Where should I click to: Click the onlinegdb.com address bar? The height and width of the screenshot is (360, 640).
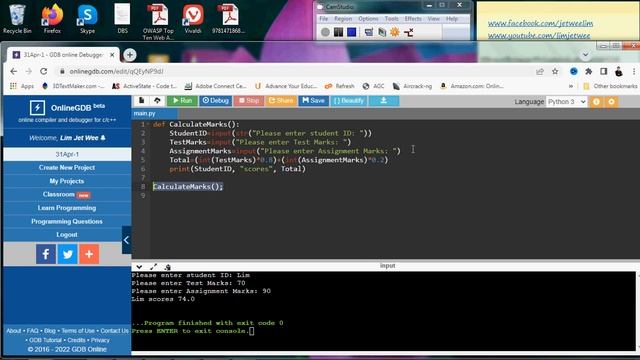[294, 71]
